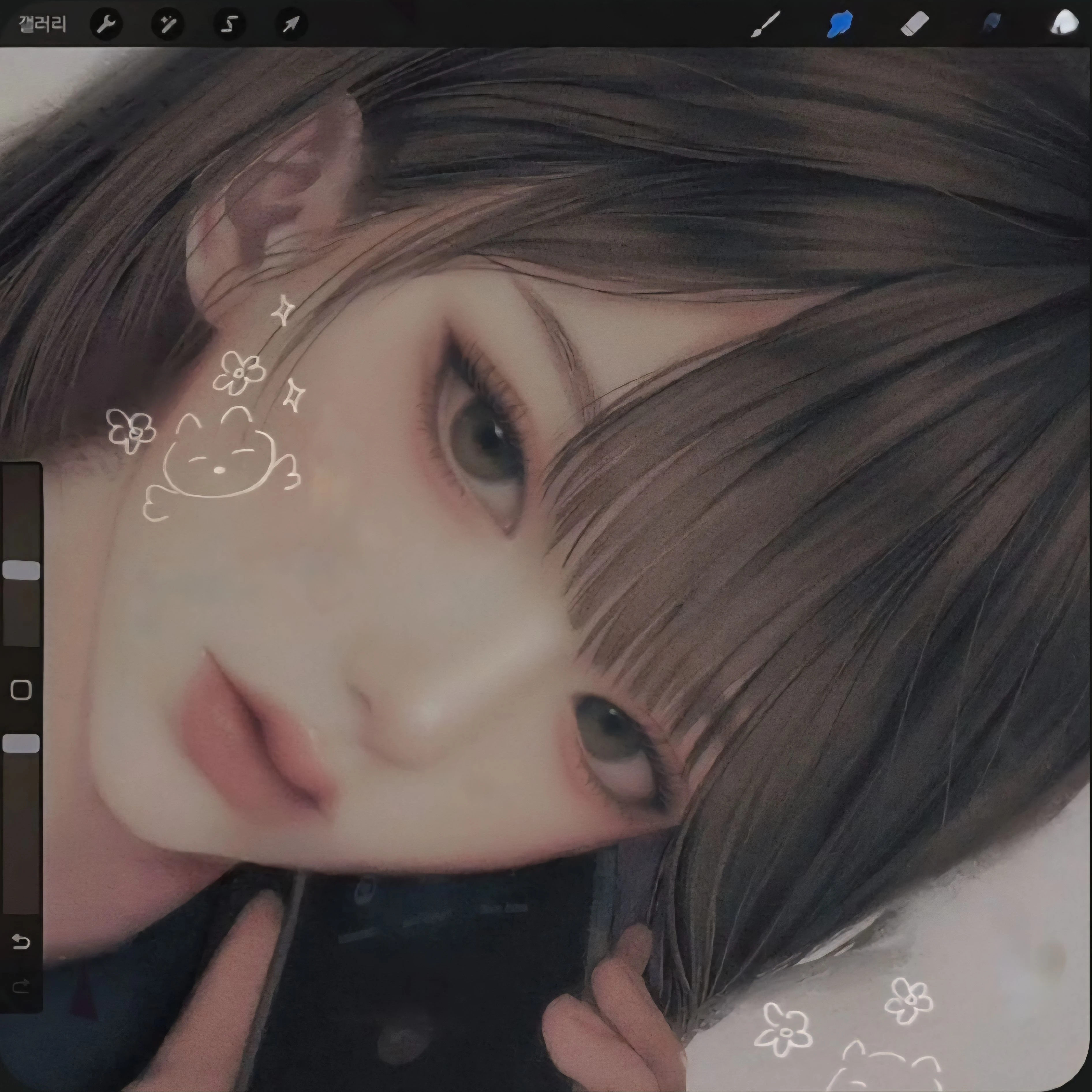This screenshot has height=1092, width=1092.
Task: Click the brush size slider handle
Action: point(21,570)
